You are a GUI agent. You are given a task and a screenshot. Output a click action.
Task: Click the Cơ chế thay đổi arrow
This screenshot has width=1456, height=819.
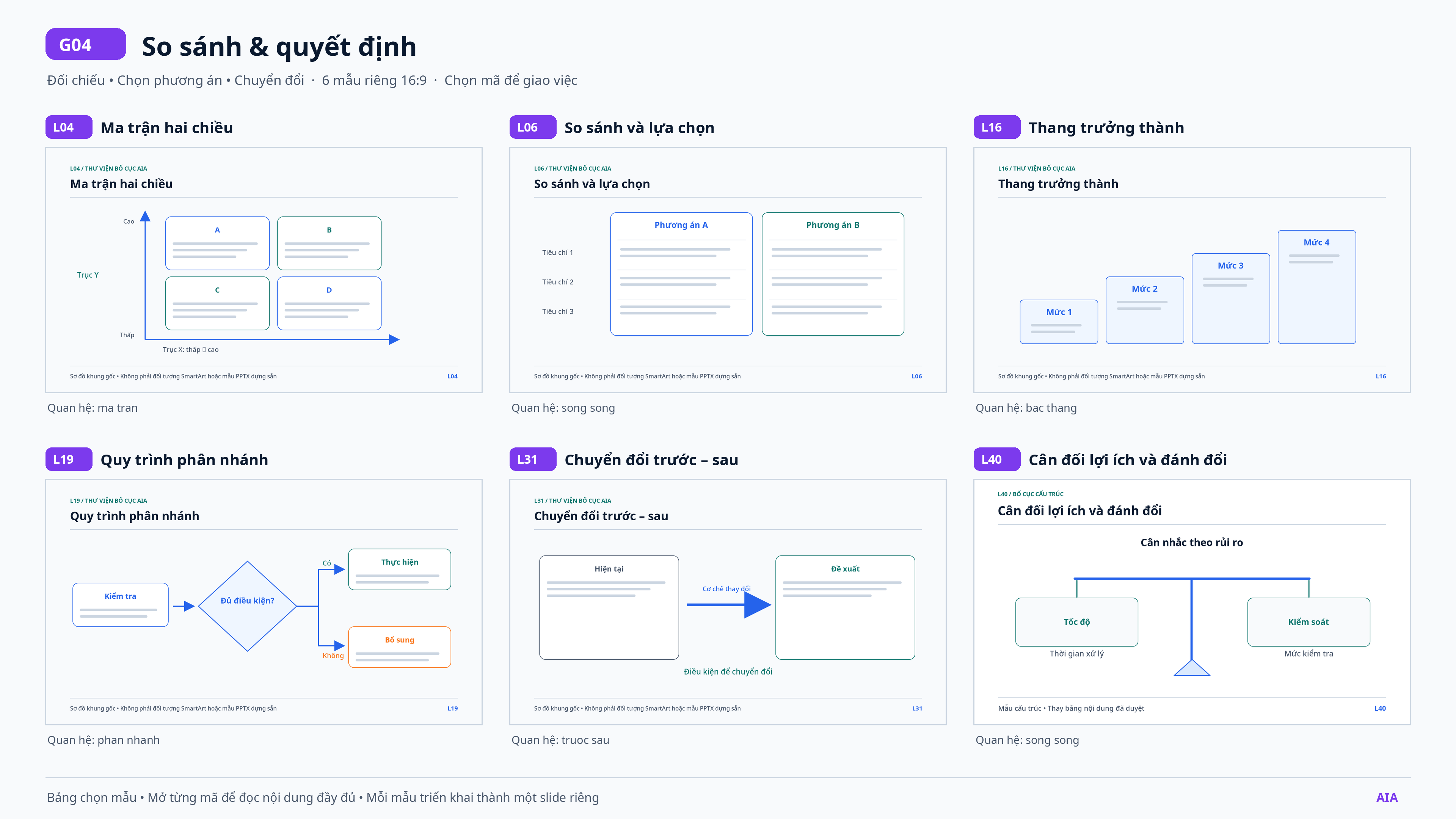[728, 605]
